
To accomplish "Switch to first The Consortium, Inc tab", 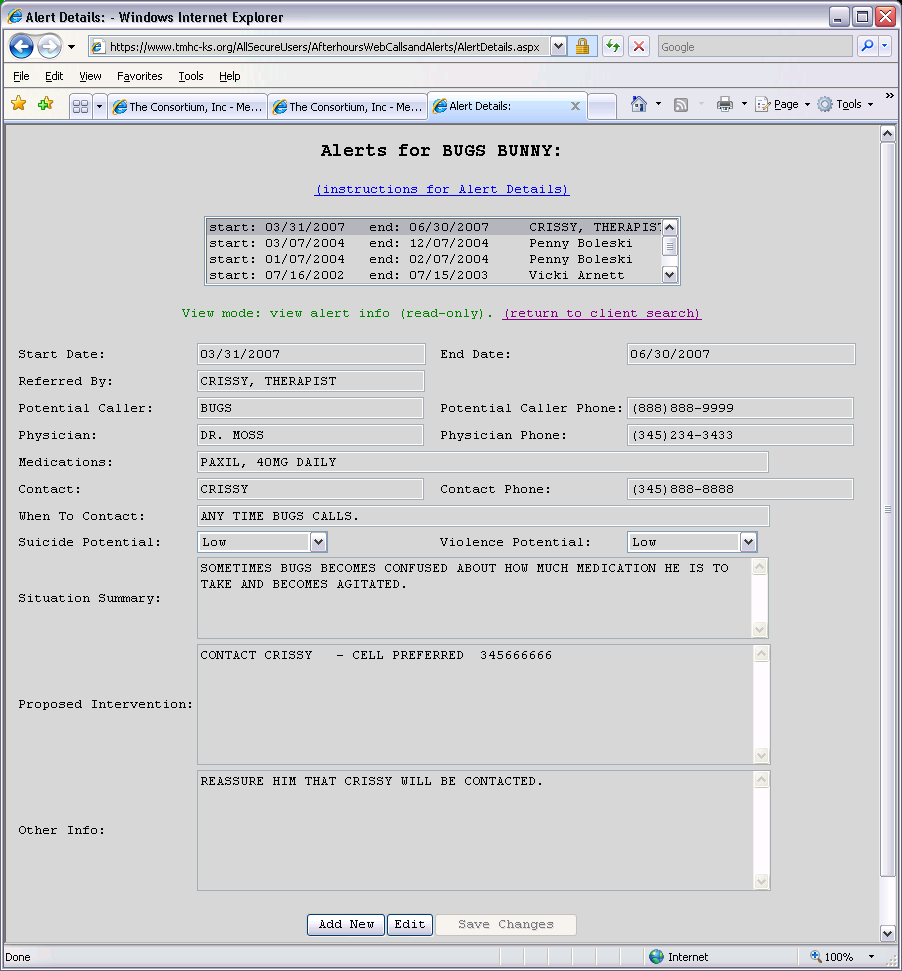I will point(188,107).
